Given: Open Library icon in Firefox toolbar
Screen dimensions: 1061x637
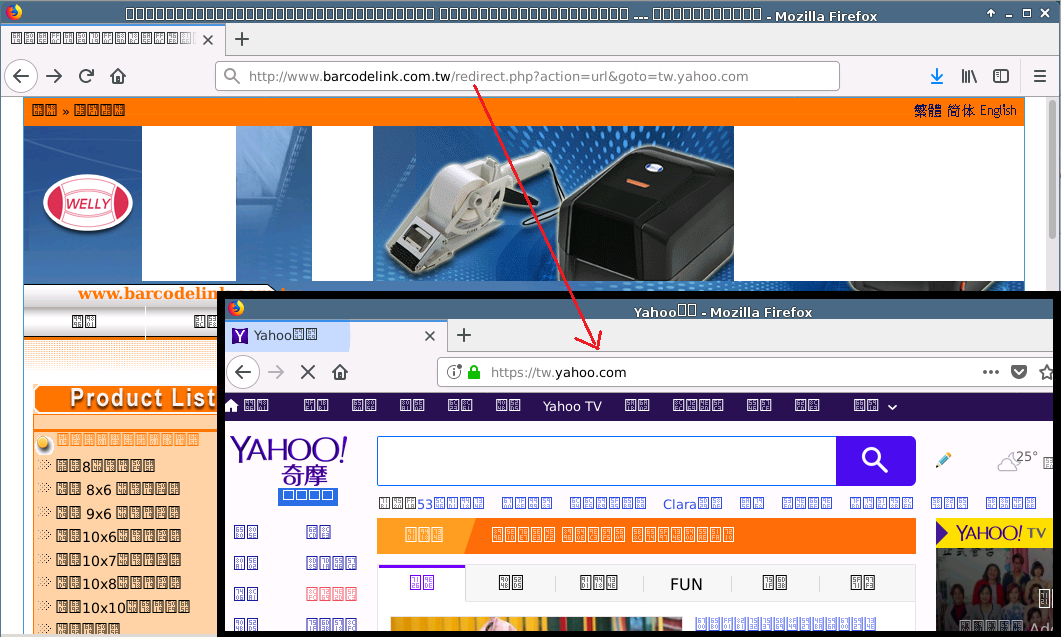Looking at the screenshot, I should (969, 76).
